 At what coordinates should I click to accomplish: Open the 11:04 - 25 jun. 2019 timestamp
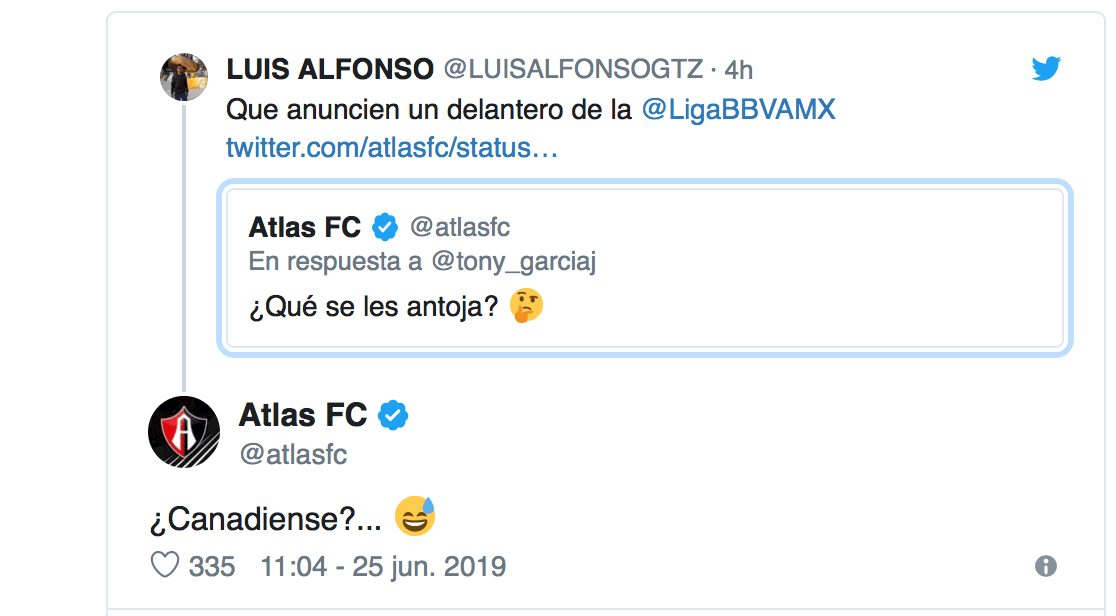coord(383,567)
